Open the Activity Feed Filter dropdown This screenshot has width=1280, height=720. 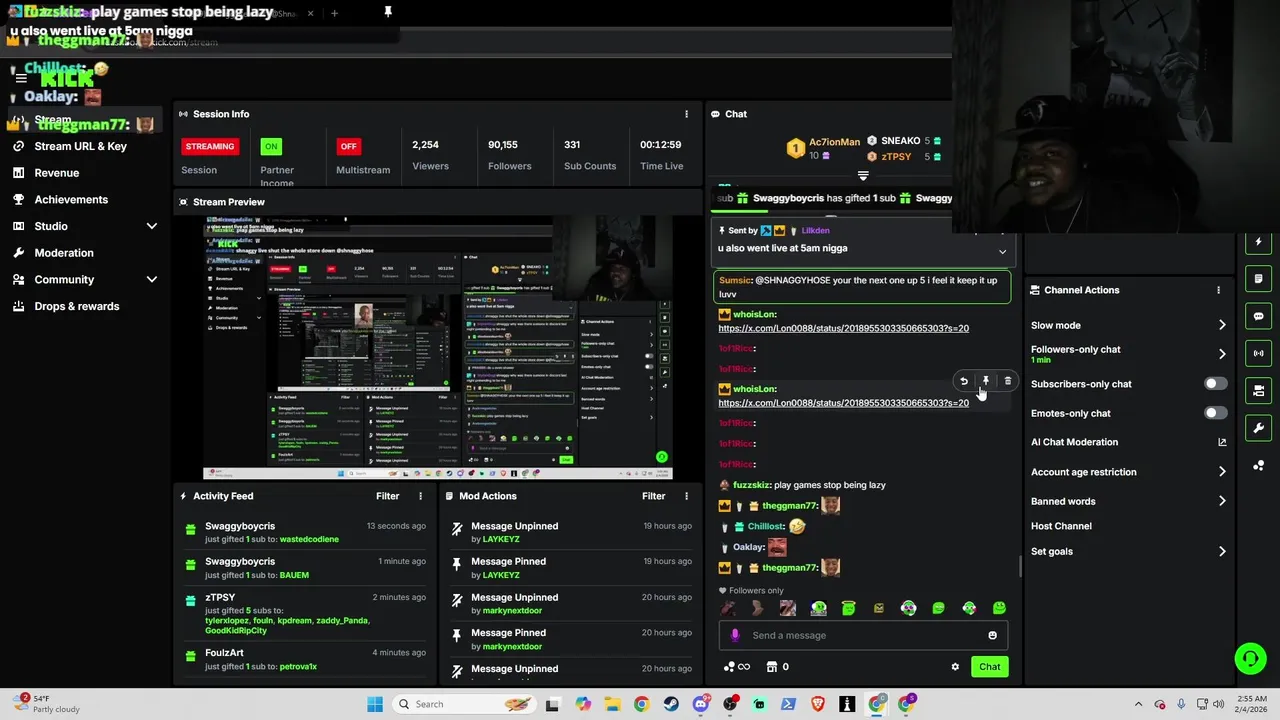(387, 496)
